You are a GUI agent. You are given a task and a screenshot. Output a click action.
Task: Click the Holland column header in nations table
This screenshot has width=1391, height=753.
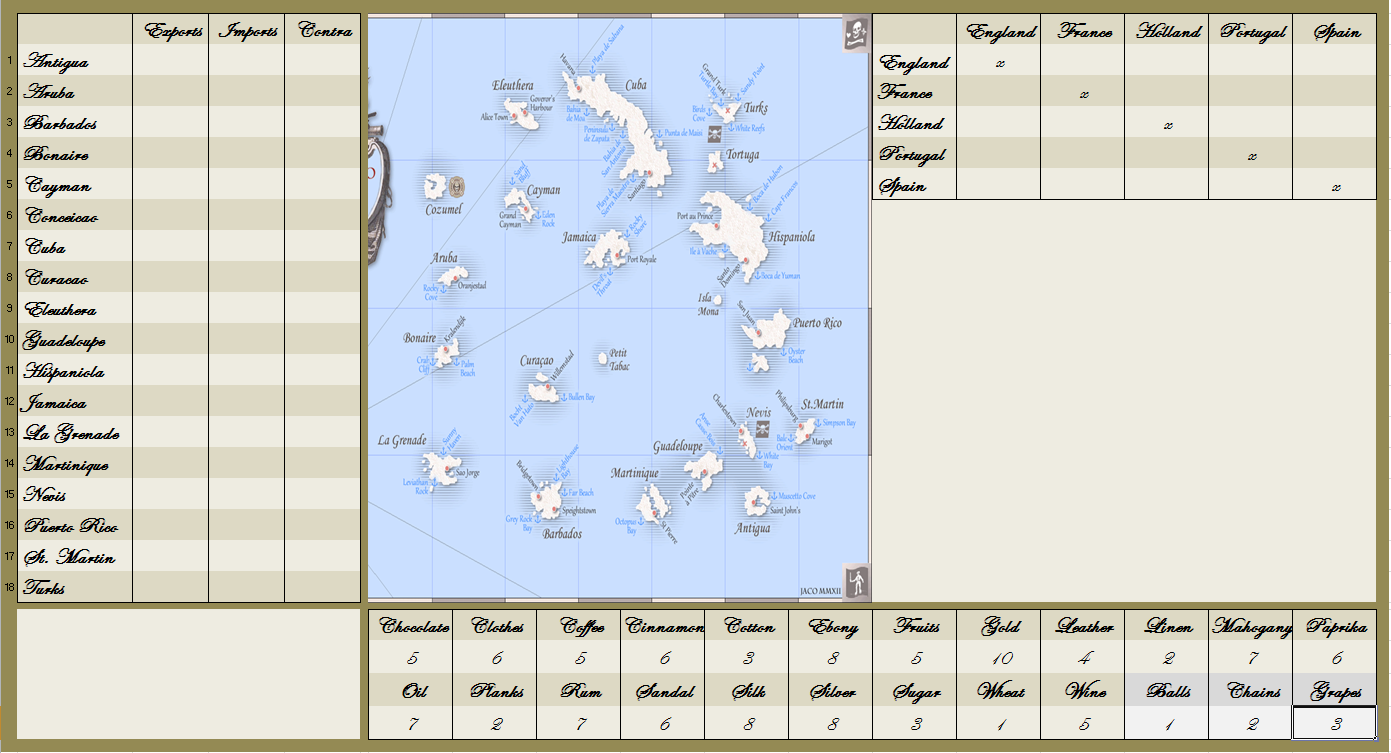tap(1167, 30)
